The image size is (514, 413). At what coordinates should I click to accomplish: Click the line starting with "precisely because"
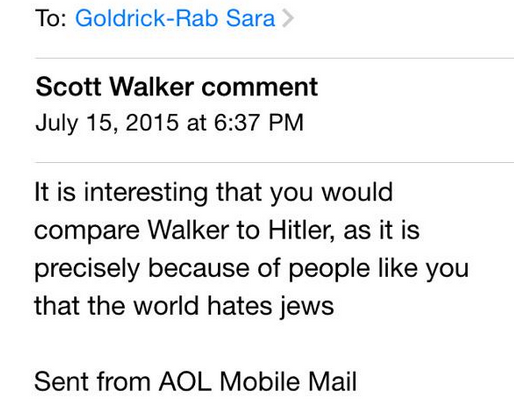coord(252,269)
